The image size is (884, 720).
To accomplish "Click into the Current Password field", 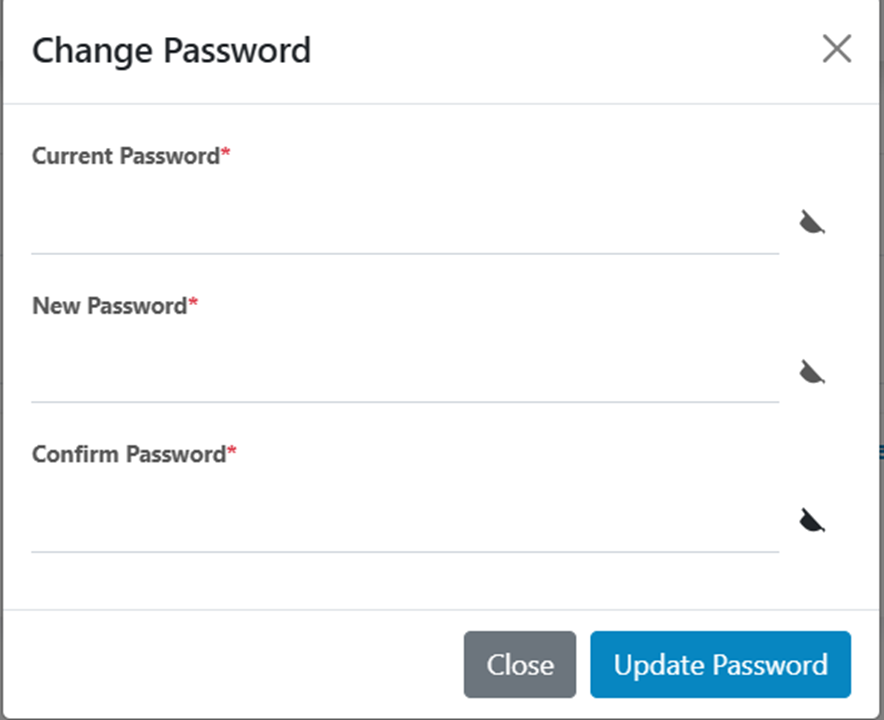I will tap(405, 222).
